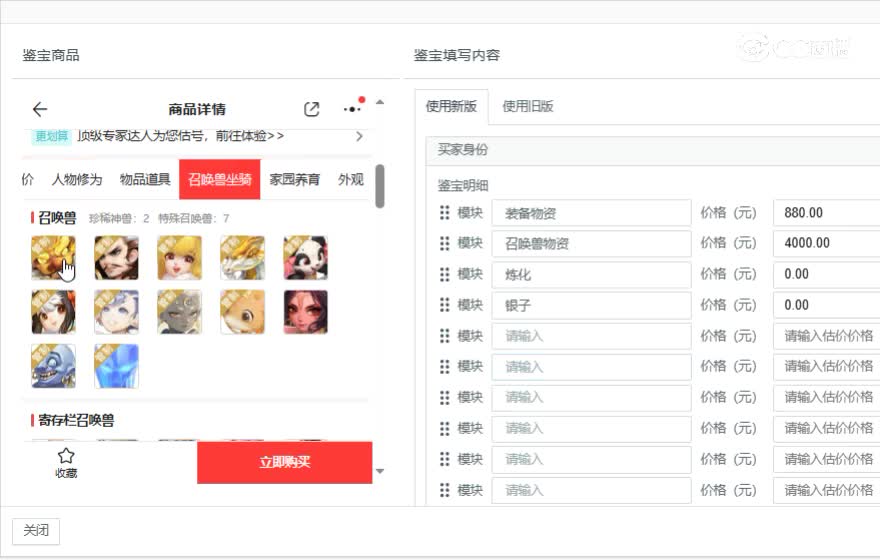Select the orange fox pet thumbnail
This screenshot has width=880, height=560.
coord(242,312)
